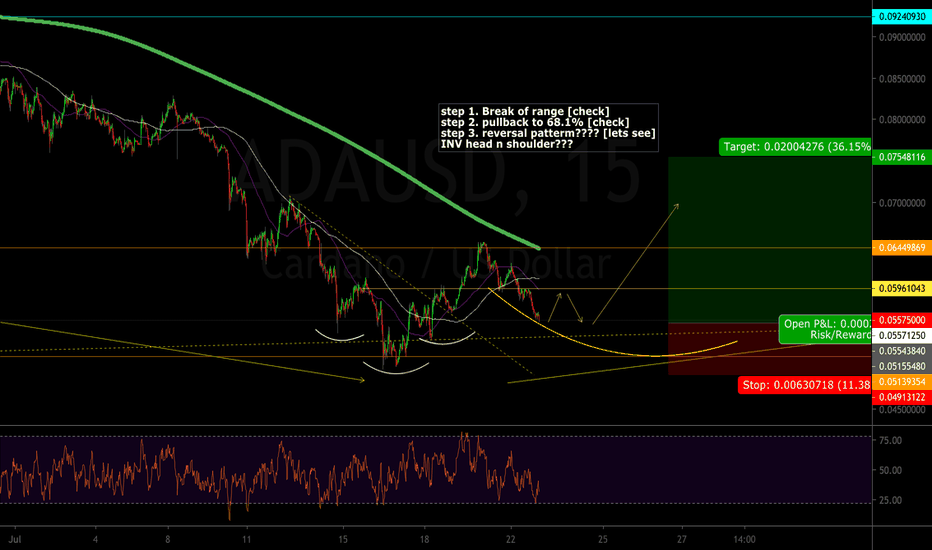Click the '18' date on time axis

[x=424, y=539]
